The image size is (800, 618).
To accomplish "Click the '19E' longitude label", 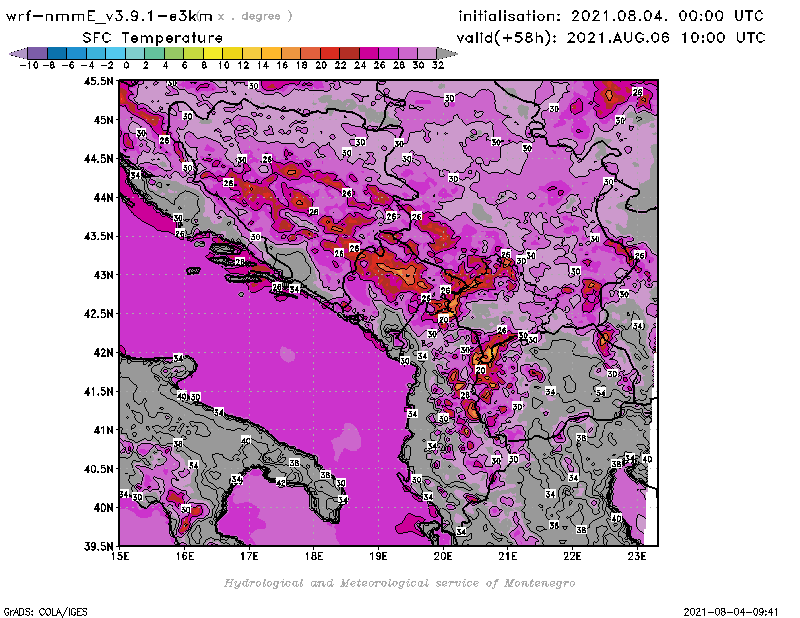I will 379,556.
